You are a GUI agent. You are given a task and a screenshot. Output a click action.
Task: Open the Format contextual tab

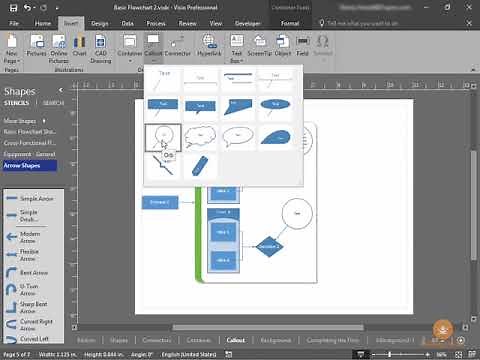click(290, 23)
